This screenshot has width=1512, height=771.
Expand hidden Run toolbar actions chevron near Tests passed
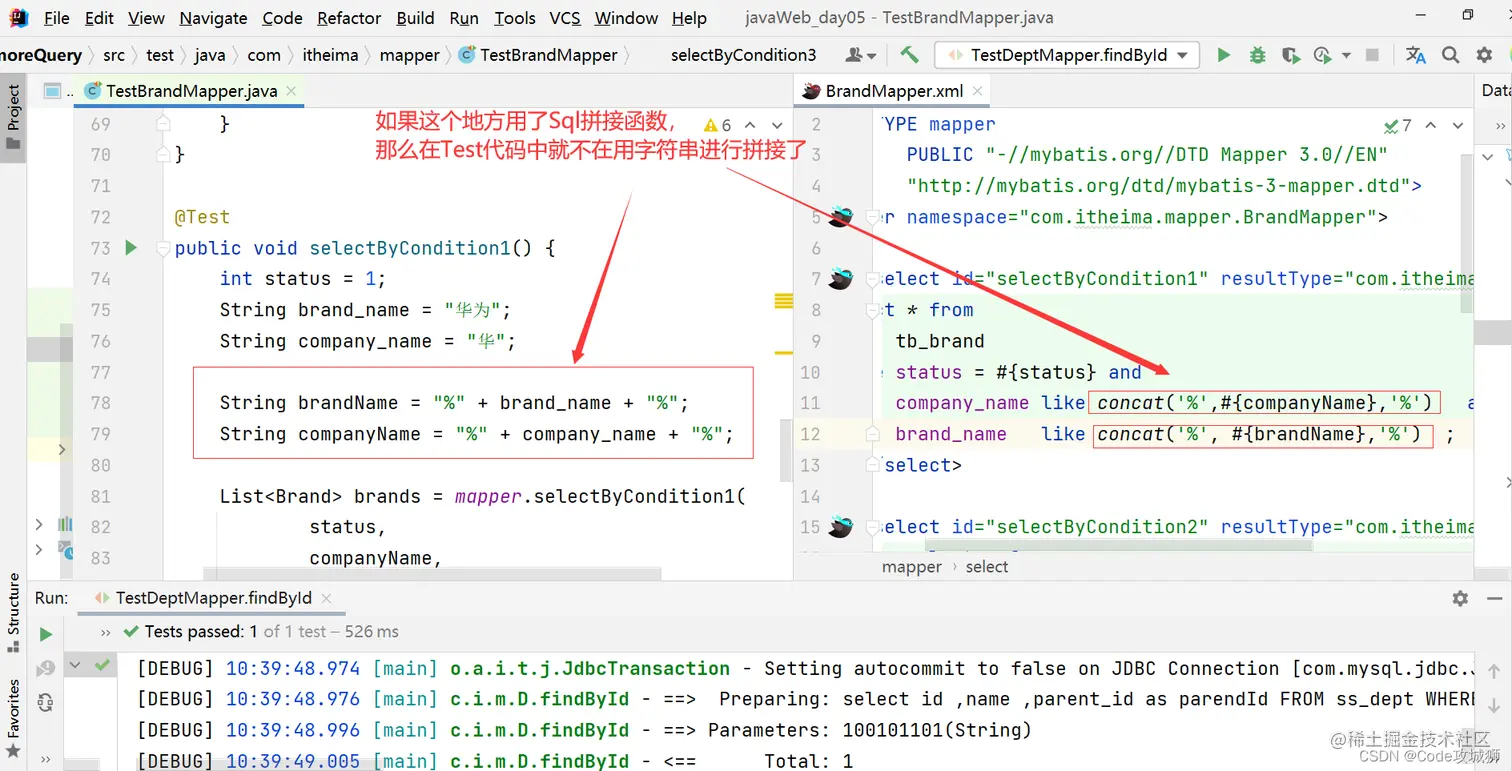[x=106, y=633]
